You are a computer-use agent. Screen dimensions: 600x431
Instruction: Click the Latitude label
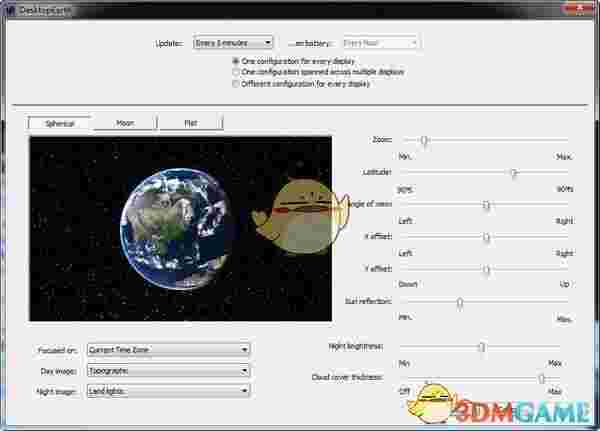(x=377, y=172)
